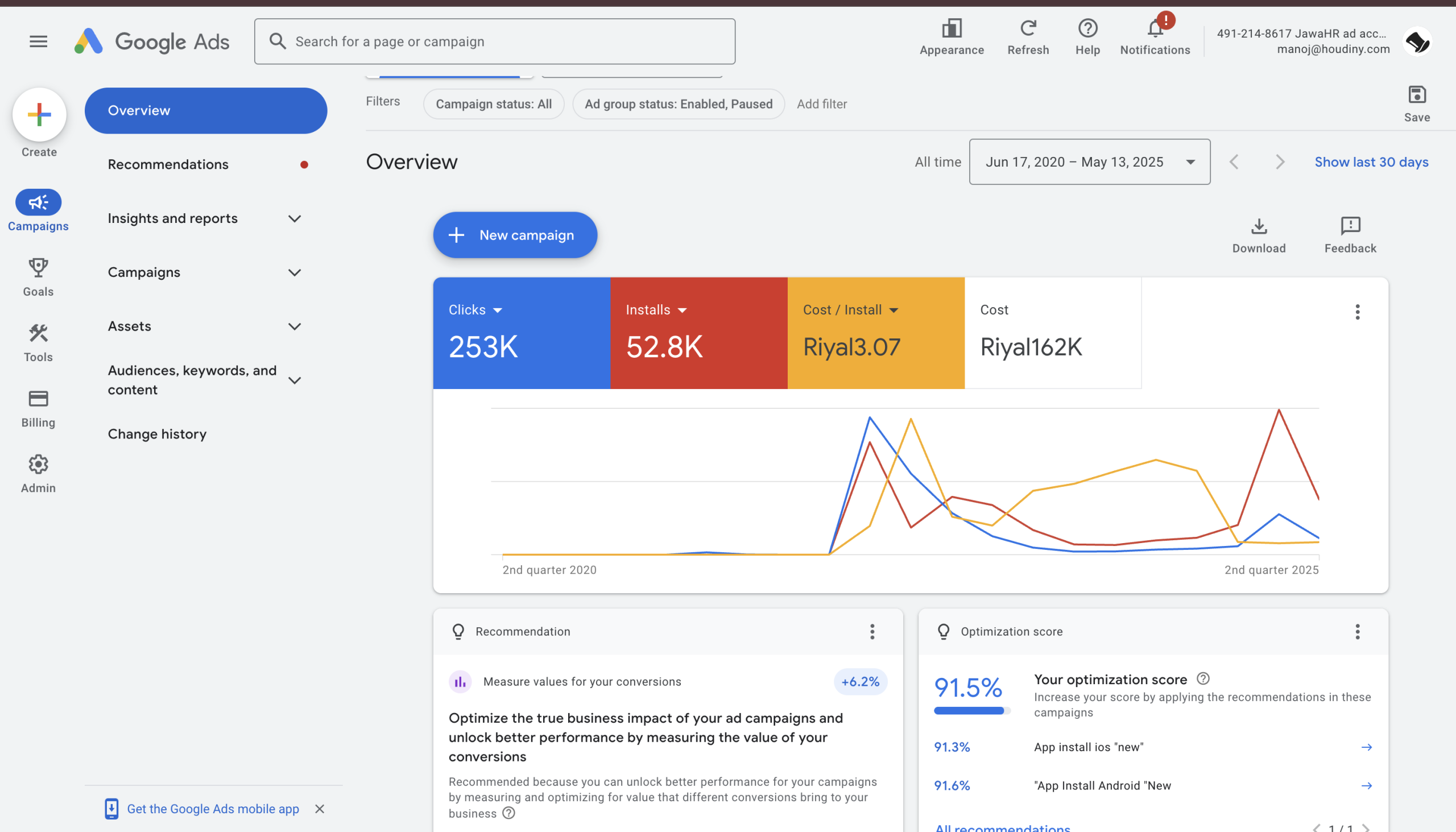Click the New campaign button
The width and height of the screenshot is (1456, 832).
515,235
